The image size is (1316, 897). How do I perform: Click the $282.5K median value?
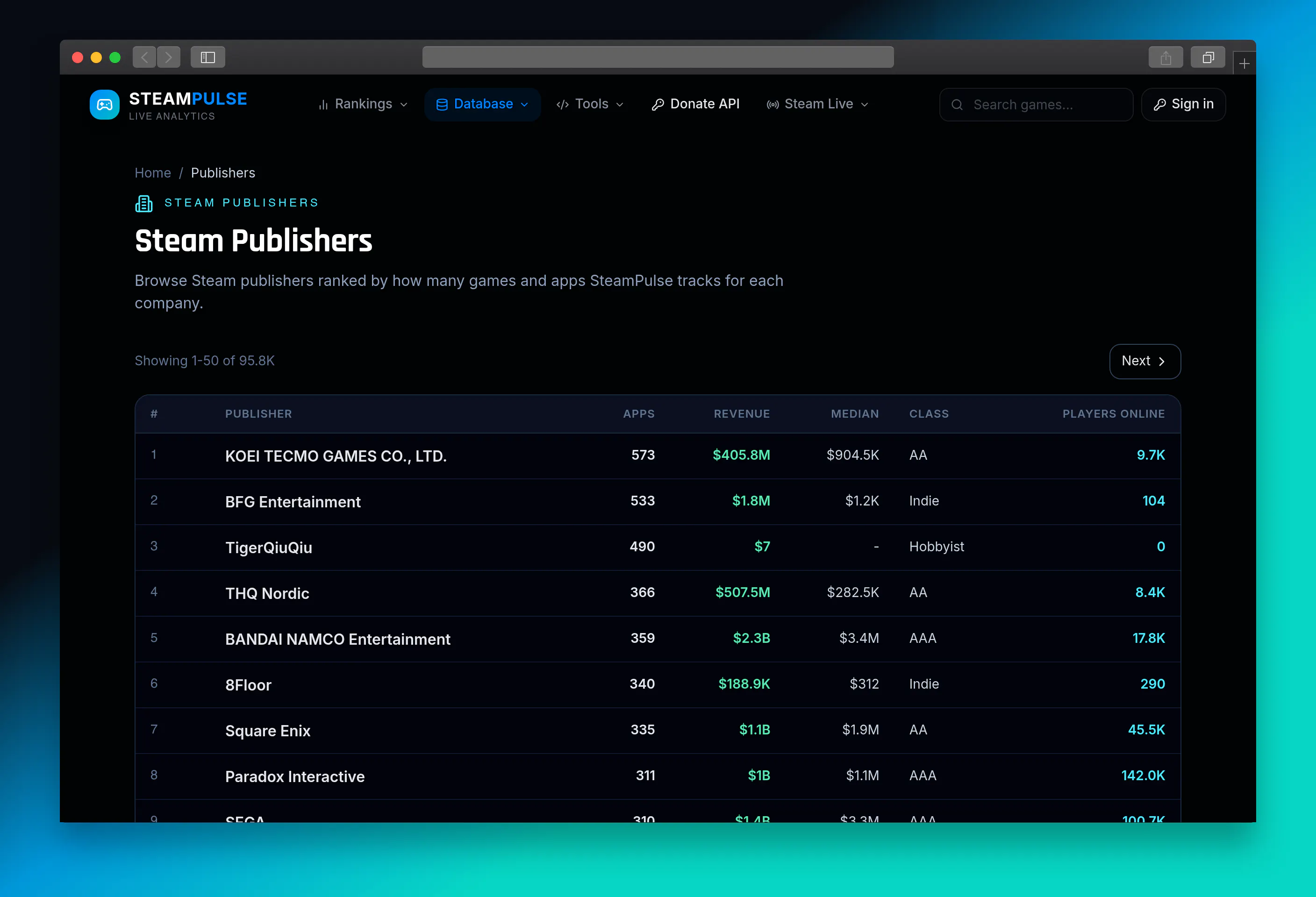coord(853,592)
